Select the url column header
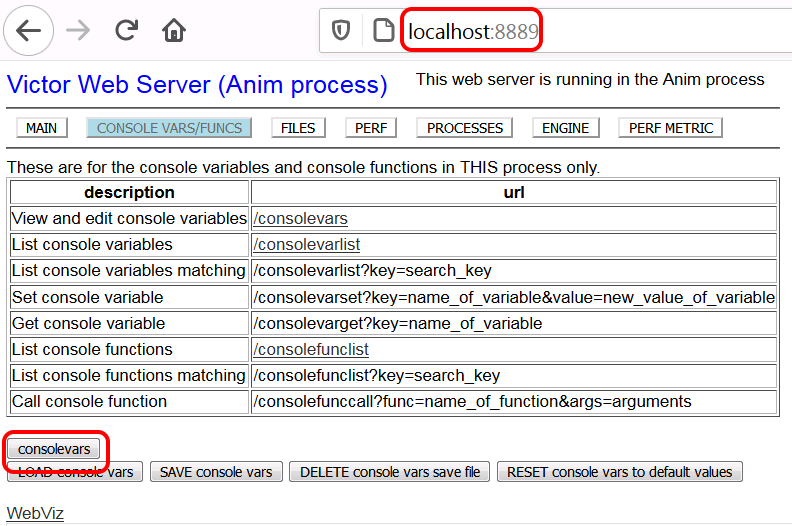This screenshot has width=792, height=526. [x=514, y=193]
